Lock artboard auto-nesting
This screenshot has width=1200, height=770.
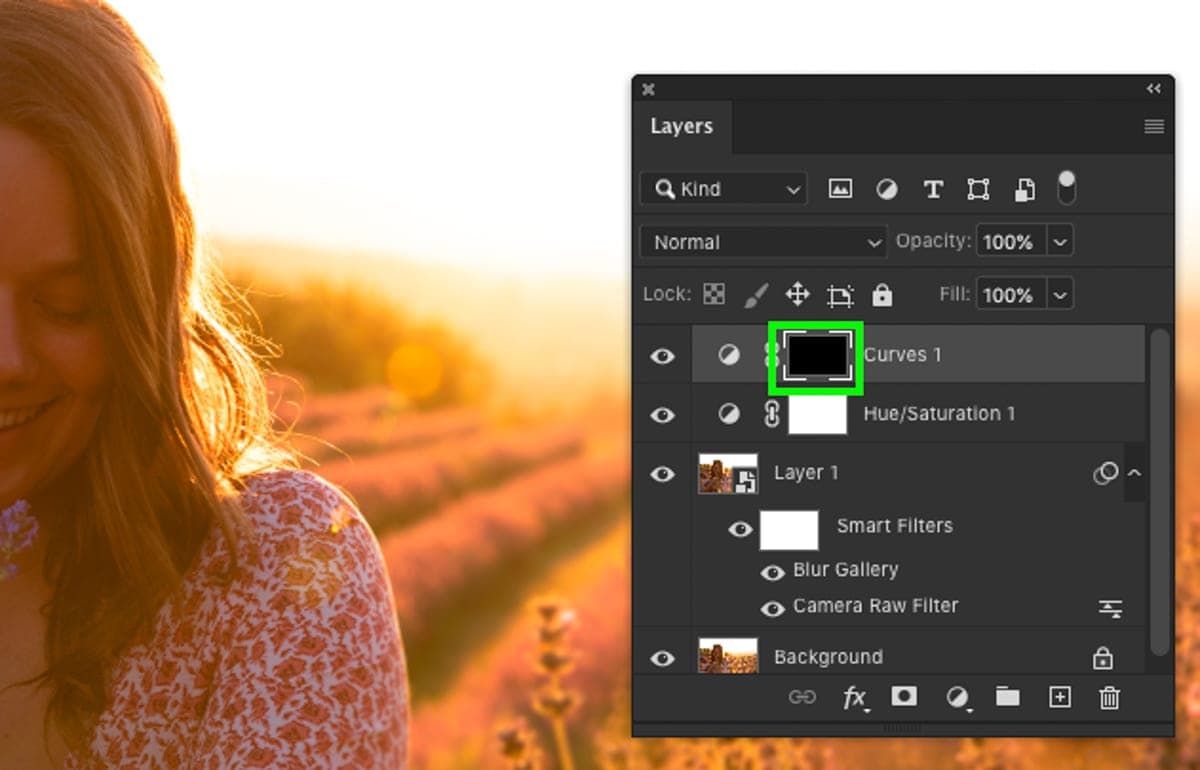point(840,294)
